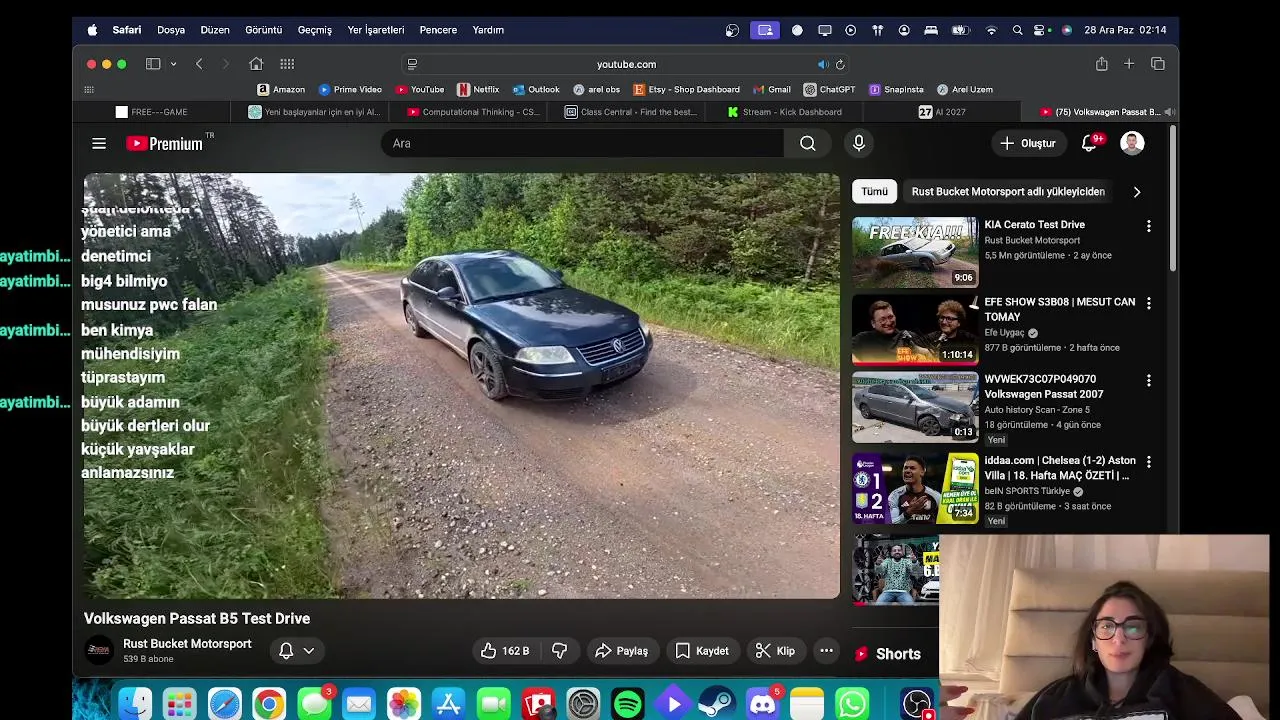Open Spotify from the Dock
1280x720 pixels.
[627, 704]
